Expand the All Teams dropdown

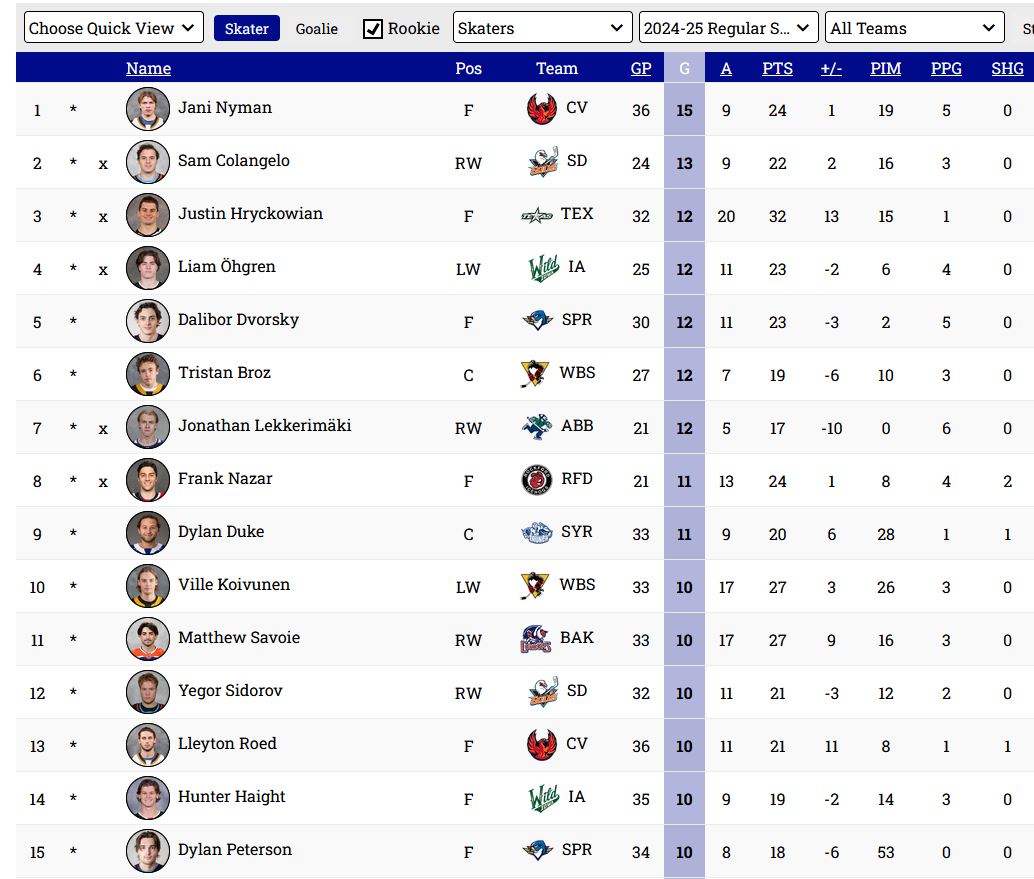point(914,28)
